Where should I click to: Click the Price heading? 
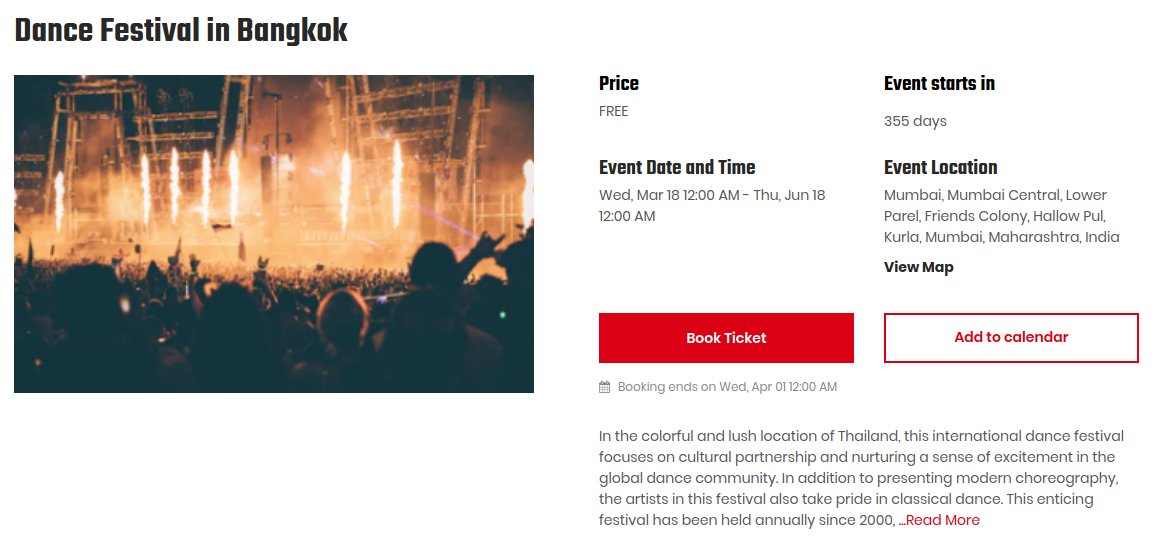pyautogui.click(x=619, y=84)
